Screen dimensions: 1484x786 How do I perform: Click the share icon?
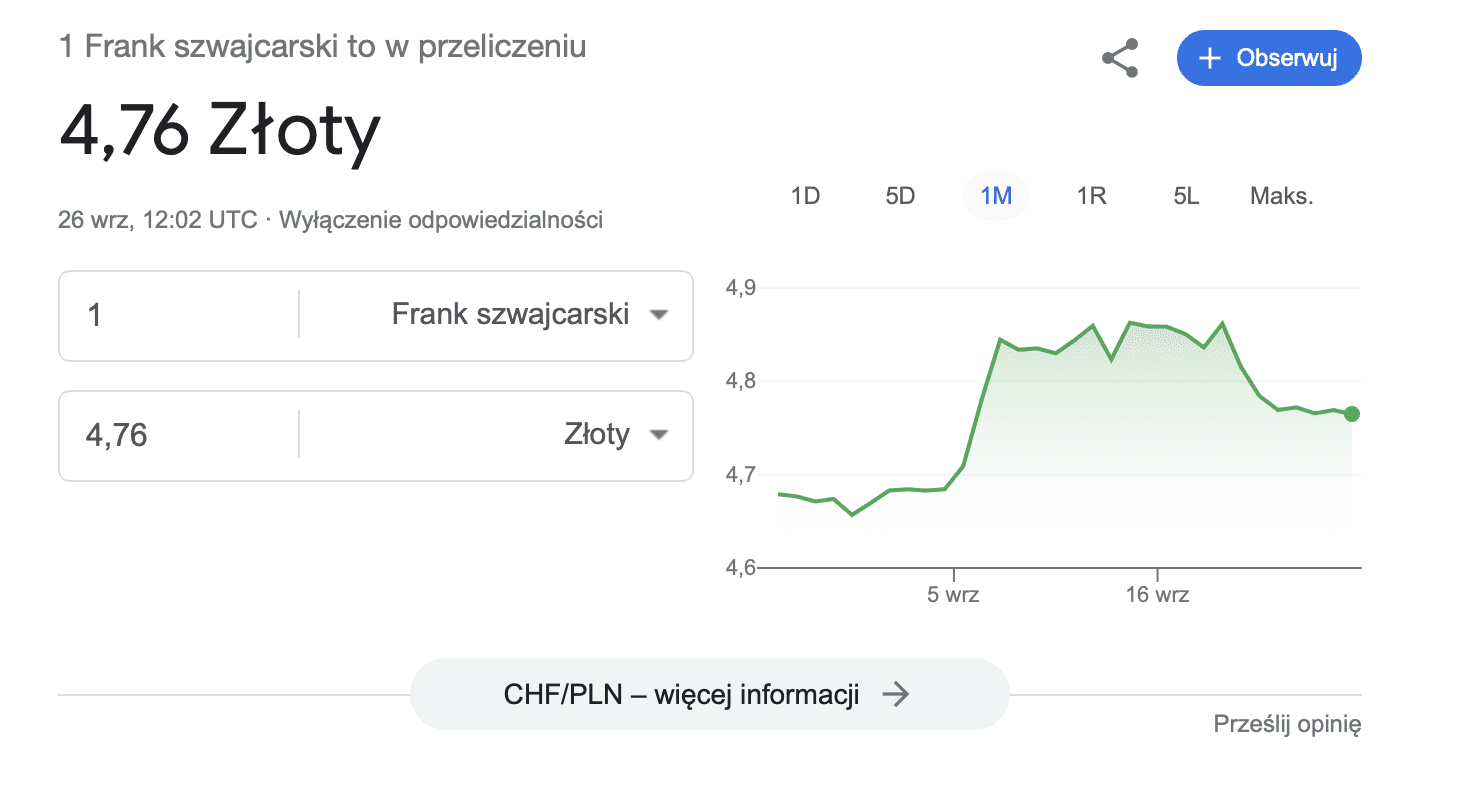click(x=1120, y=58)
